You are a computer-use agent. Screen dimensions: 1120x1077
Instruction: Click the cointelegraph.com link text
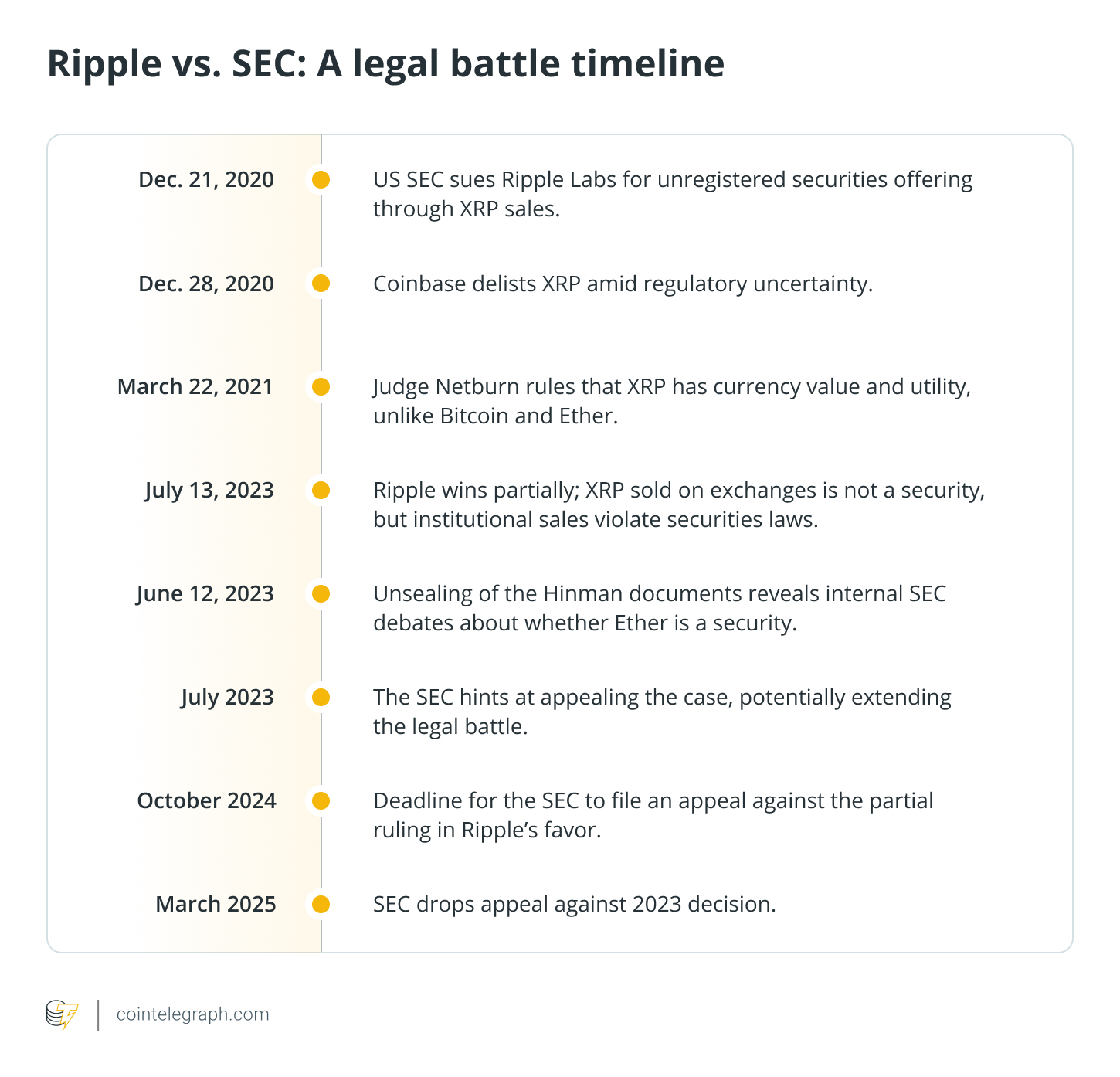(x=192, y=1014)
